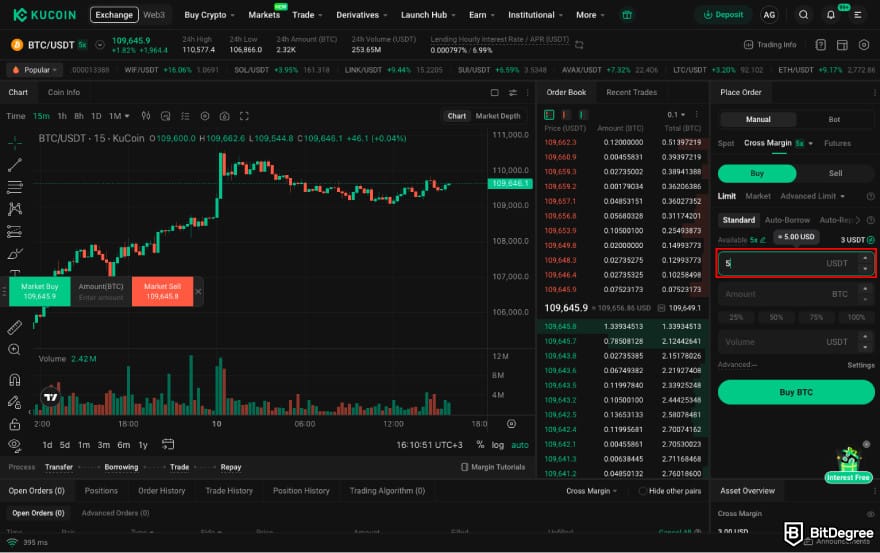Click the lock all drawings icon
The height and width of the screenshot is (553, 880).
(x=15, y=424)
